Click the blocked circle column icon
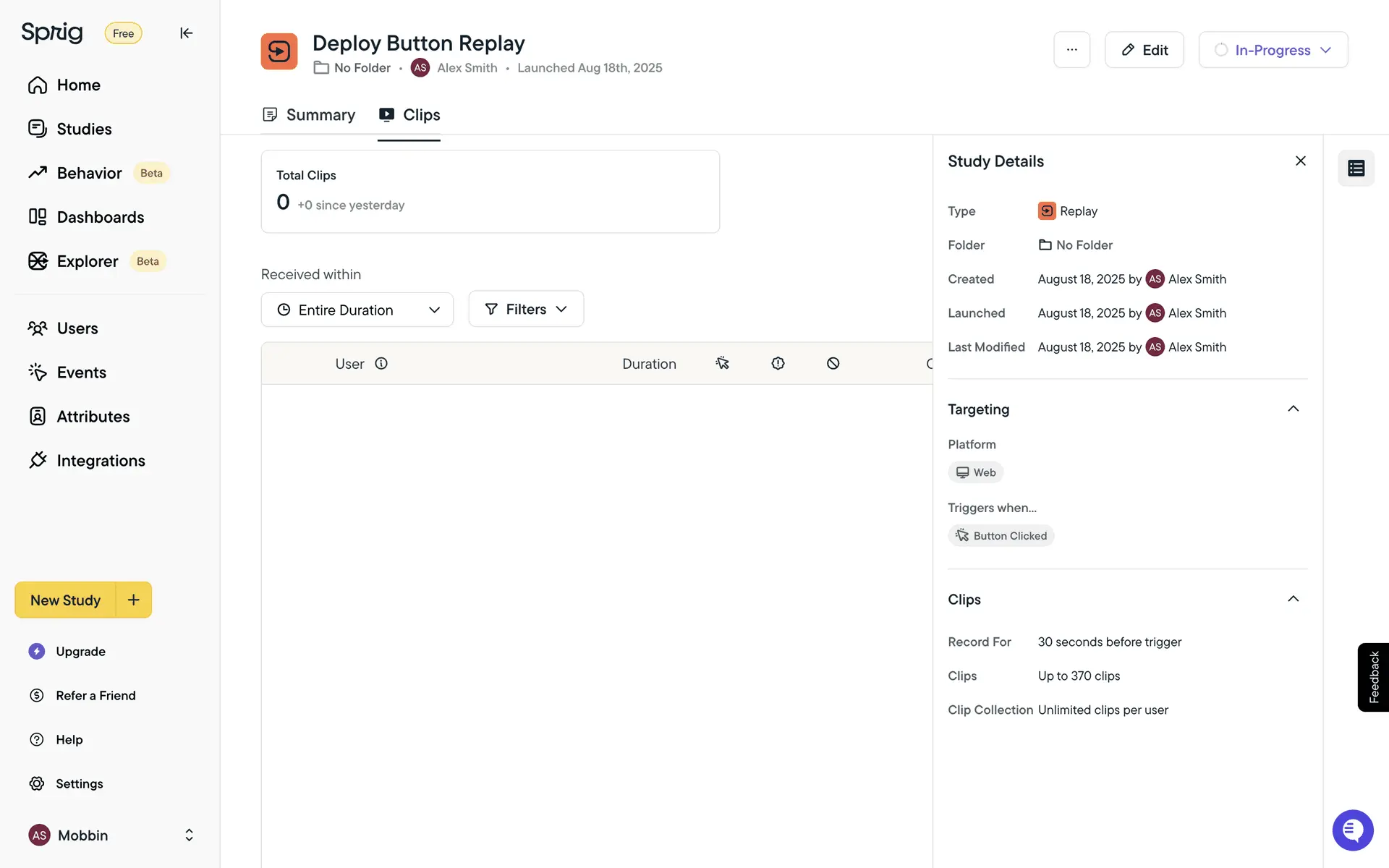This screenshot has width=1389, height=868. pos(833,363)
